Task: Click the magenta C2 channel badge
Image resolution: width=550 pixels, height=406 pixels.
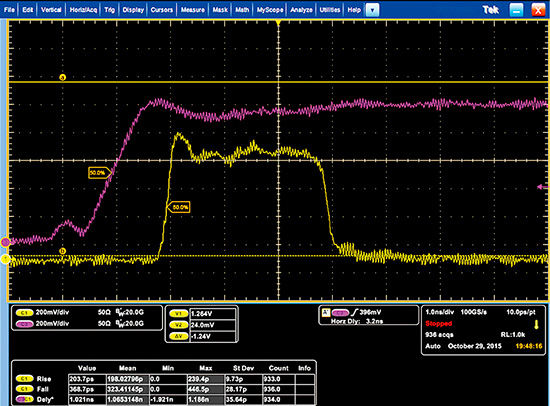Action: pos(24,324)
